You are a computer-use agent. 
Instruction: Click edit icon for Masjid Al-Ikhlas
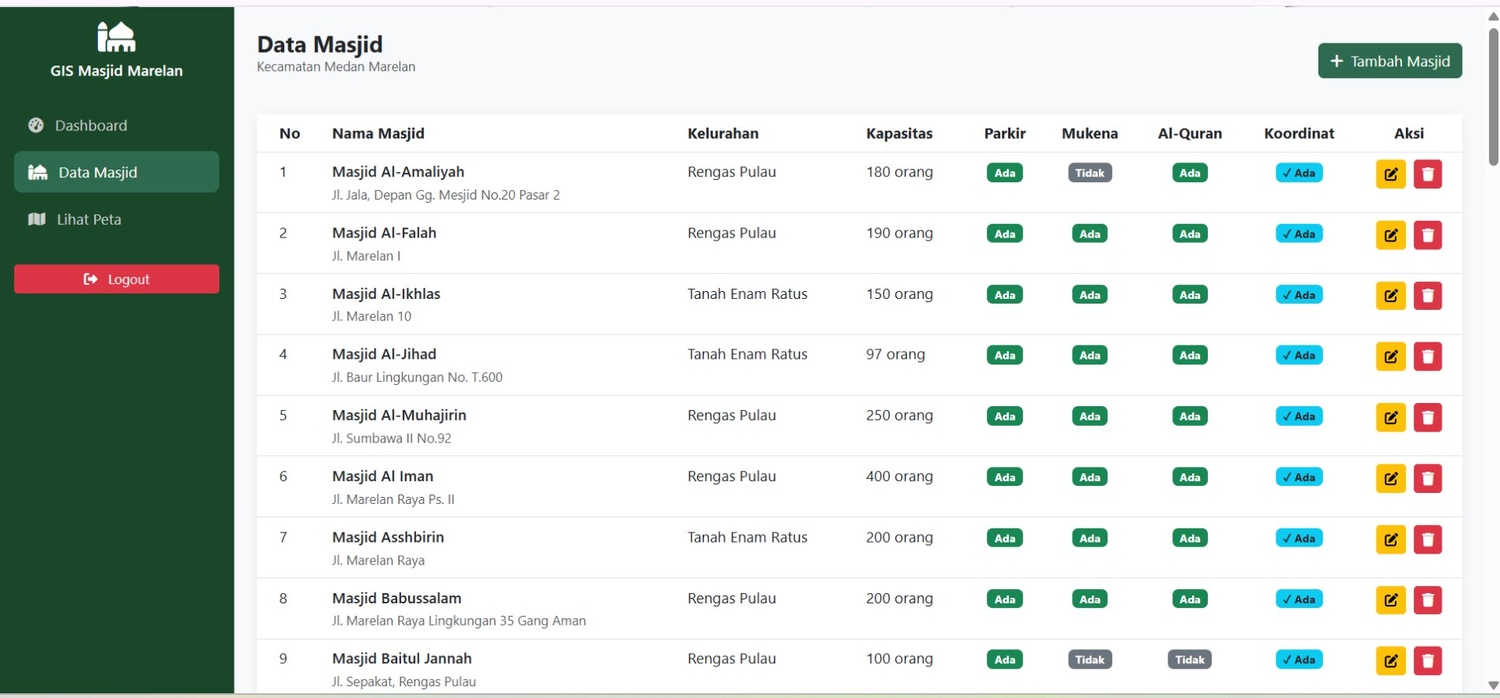1390,296
